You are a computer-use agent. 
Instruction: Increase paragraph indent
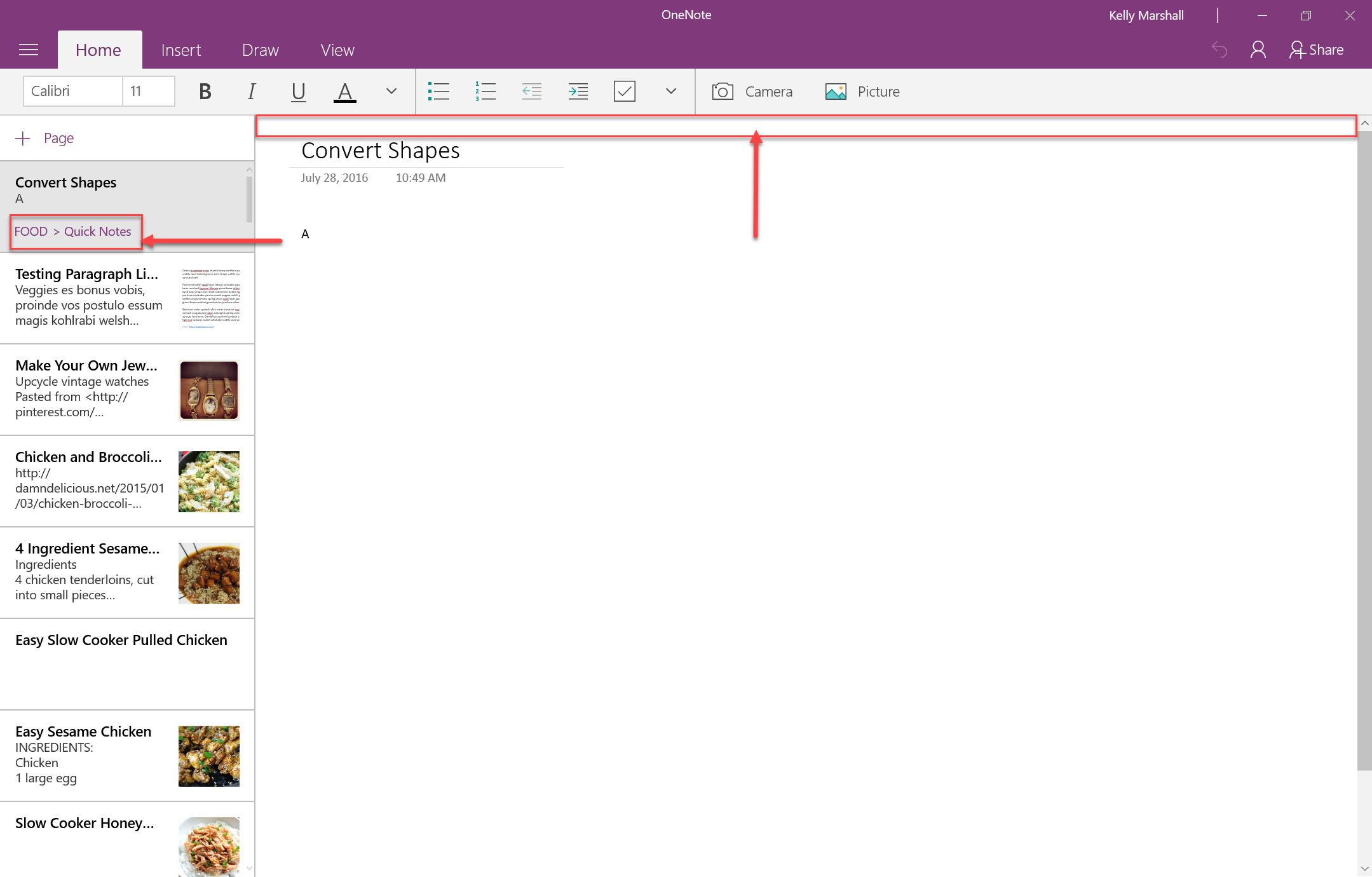tap(578, 91)
